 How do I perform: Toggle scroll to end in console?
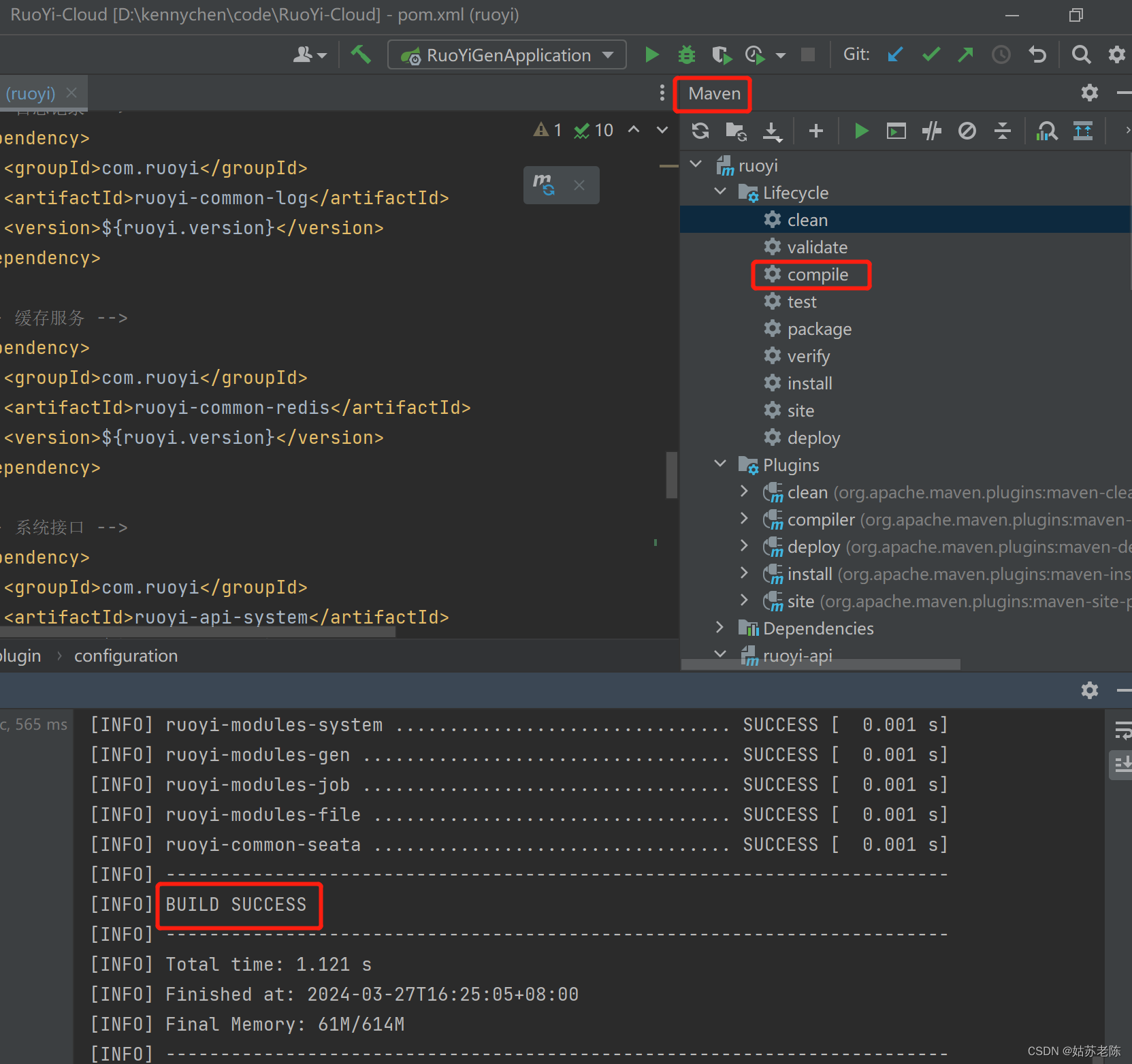tap(1121, 765)
